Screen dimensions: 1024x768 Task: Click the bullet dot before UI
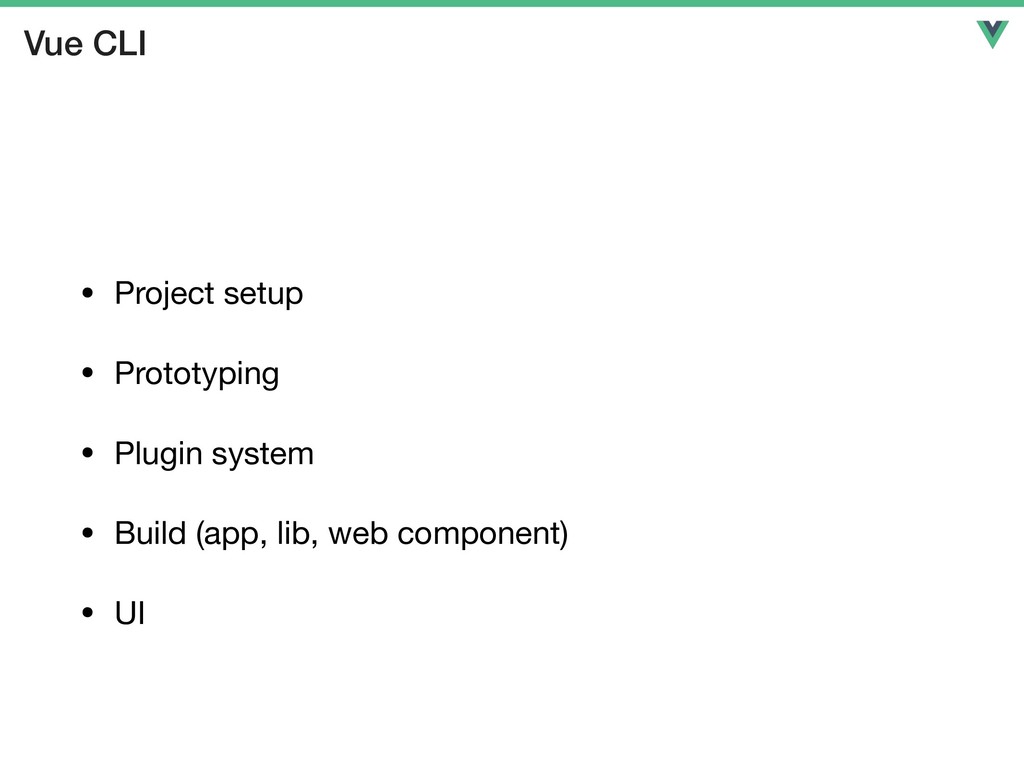tap(88, 613)
